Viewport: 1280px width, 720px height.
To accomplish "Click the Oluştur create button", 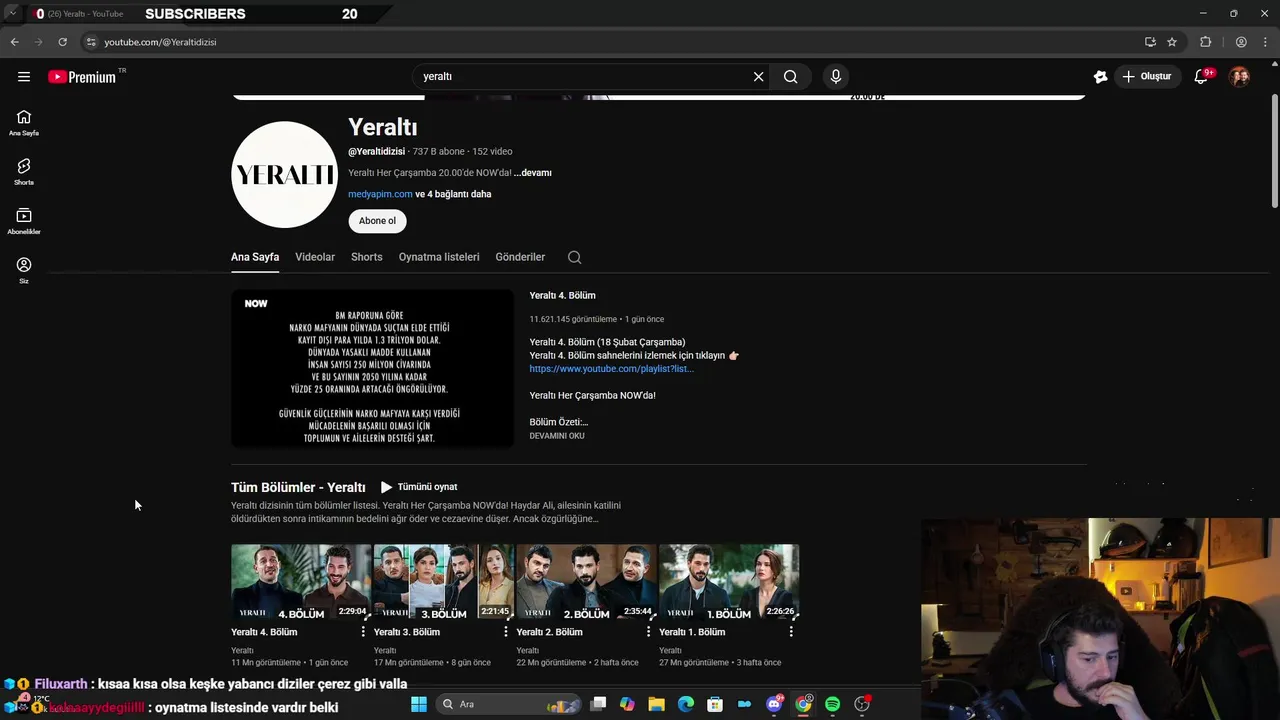I will coord(1146,77).
